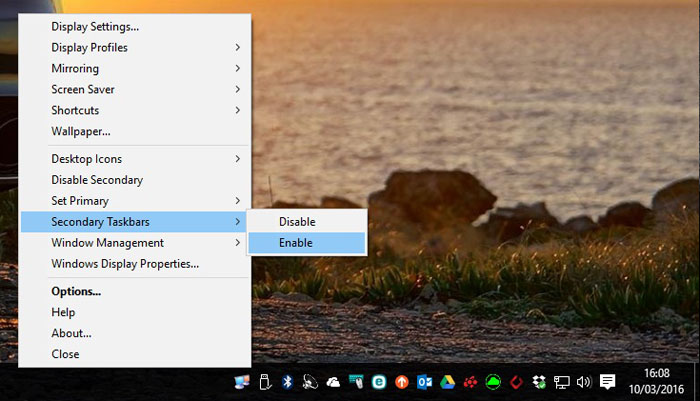Open the Desktop Icons submenu
The image size is (700, 401).
point(134,159)
